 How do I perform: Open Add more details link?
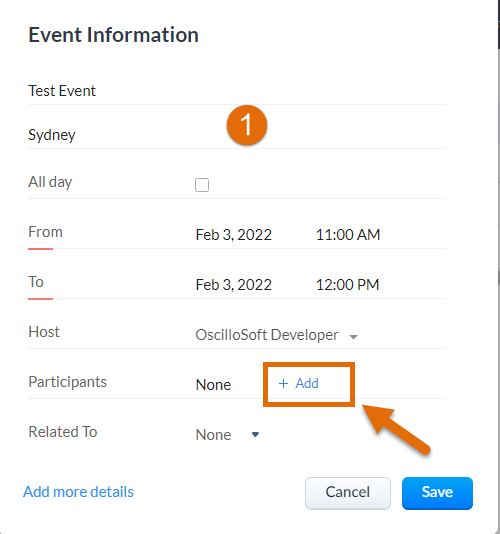(x=78, y=492)
